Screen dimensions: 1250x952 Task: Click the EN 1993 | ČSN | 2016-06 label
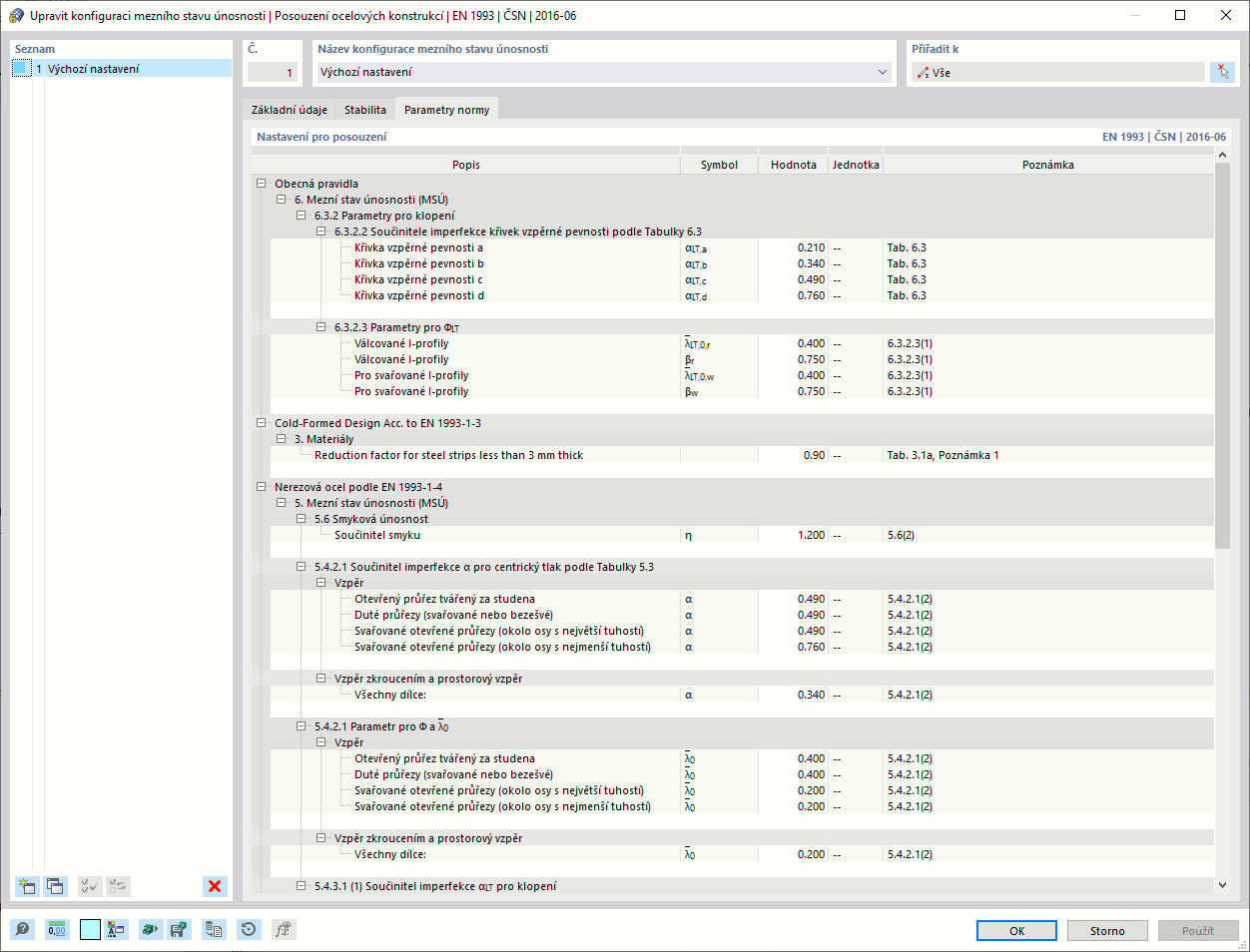click(x=1164, y=137)
